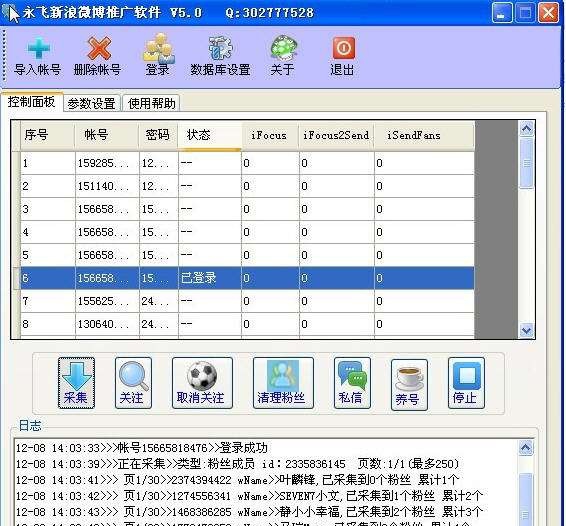Minimize the 永飞新浪微博推广软件 window
The width and height of the screenshot is (566, 526).
(502, 13)
